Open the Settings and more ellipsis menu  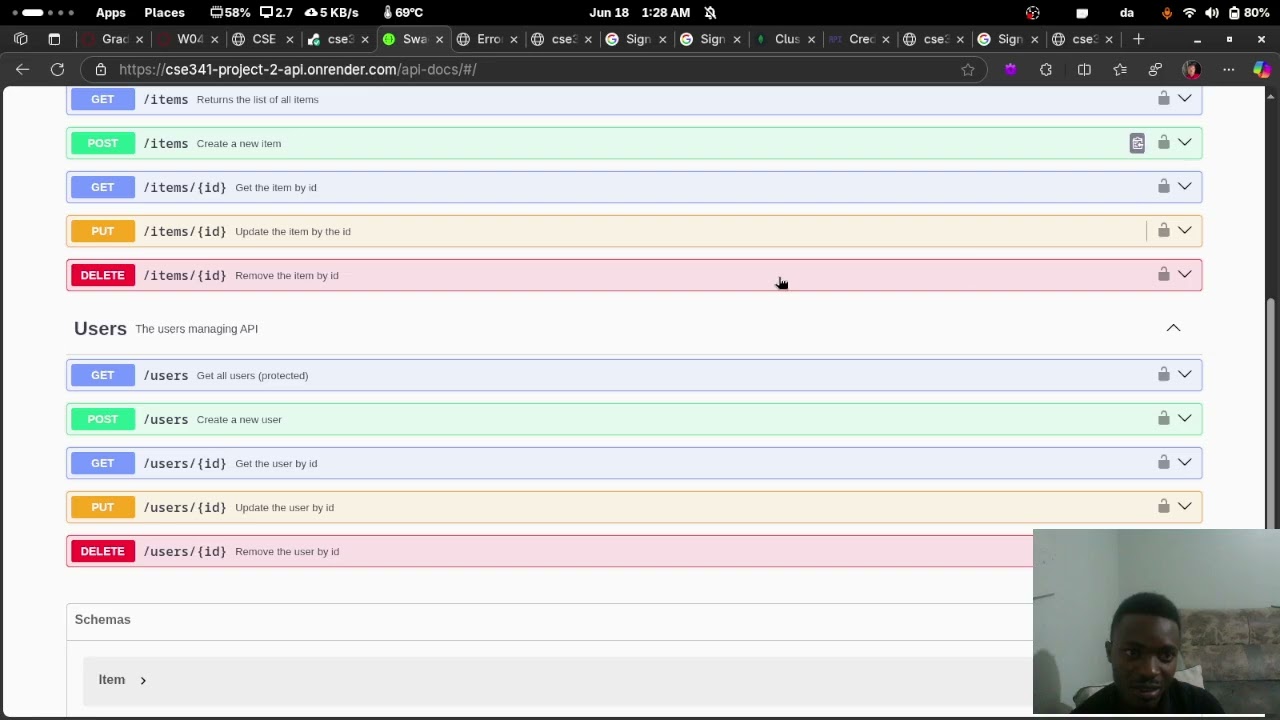pos(1228,69)
